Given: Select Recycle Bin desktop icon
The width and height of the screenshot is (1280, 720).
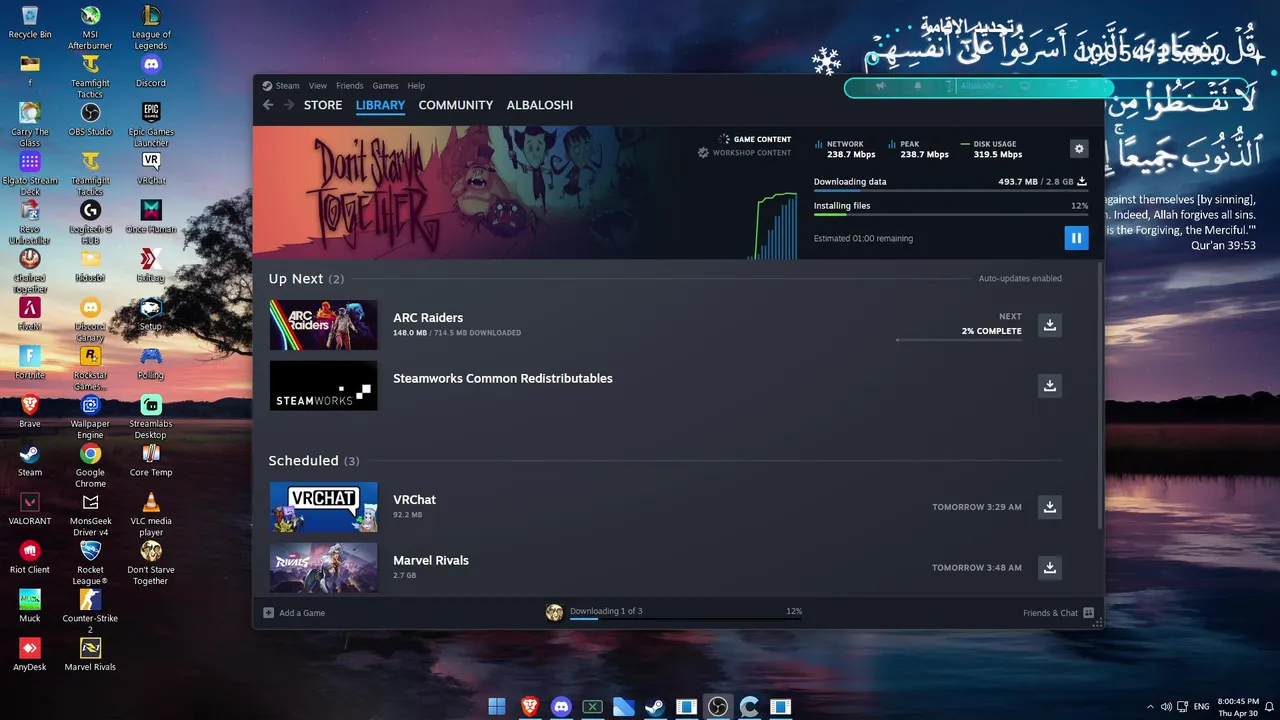Looking at the screenshot, I should [x=30, y=22].
